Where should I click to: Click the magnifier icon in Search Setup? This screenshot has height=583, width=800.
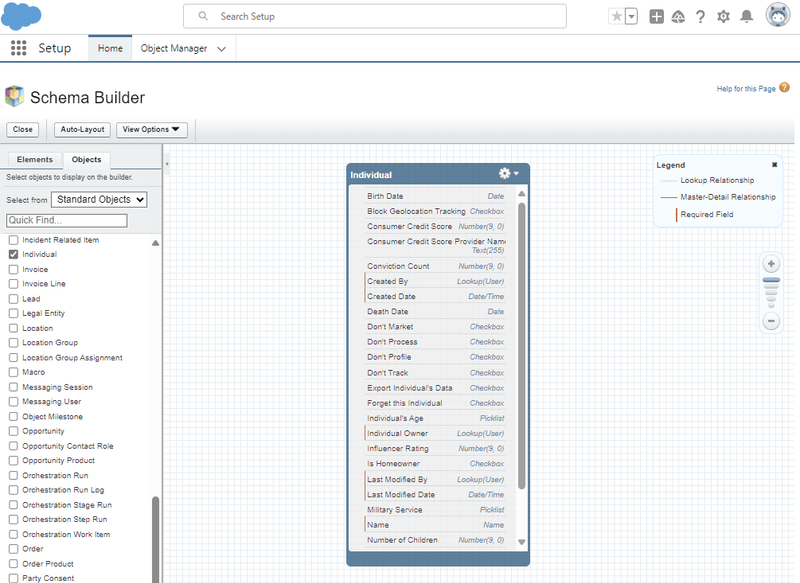pyautogui.click(x=203, y=16)
